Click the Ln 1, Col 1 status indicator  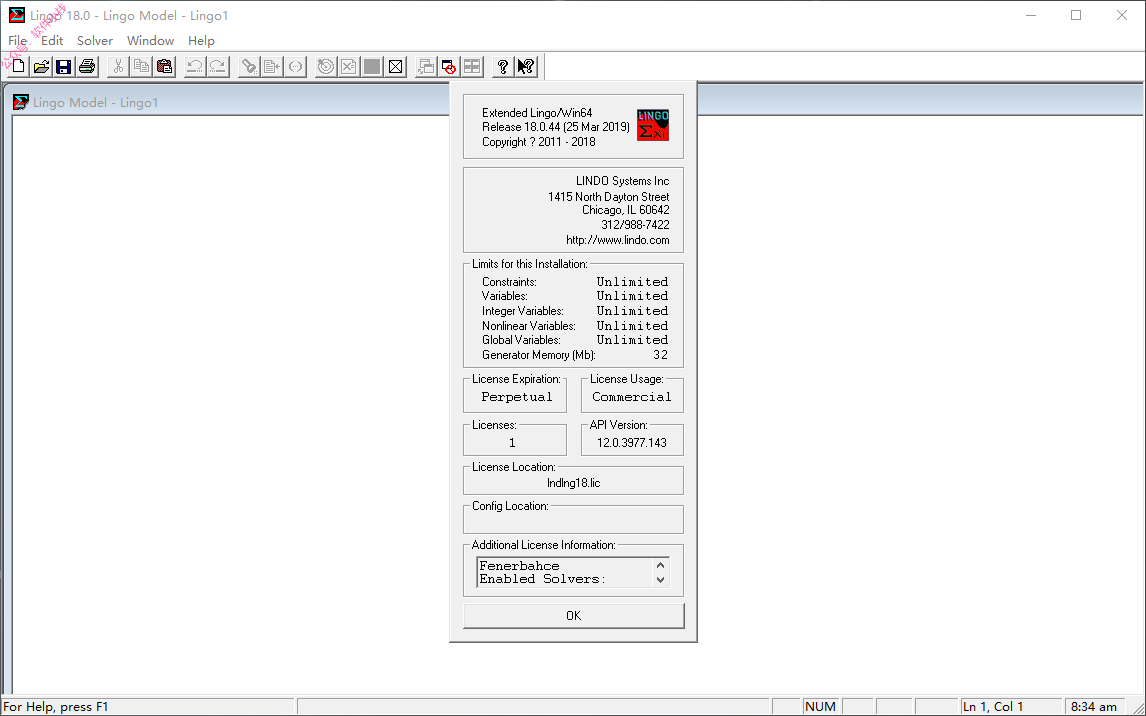click(993, 707)
